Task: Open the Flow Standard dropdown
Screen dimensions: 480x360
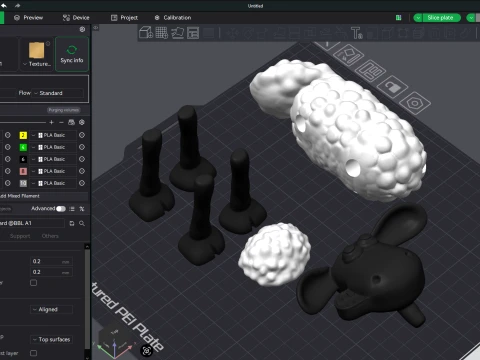Action: pos(58,93)
